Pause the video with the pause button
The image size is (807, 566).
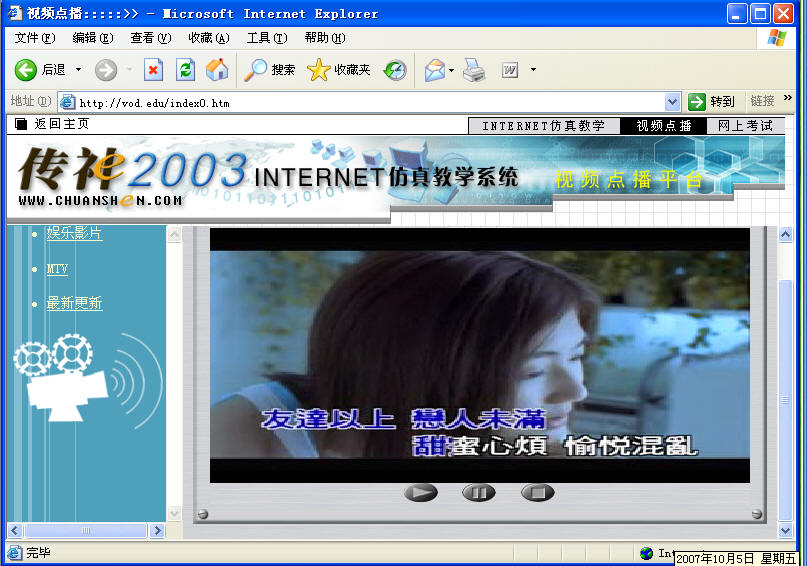[x=479, y=492]
